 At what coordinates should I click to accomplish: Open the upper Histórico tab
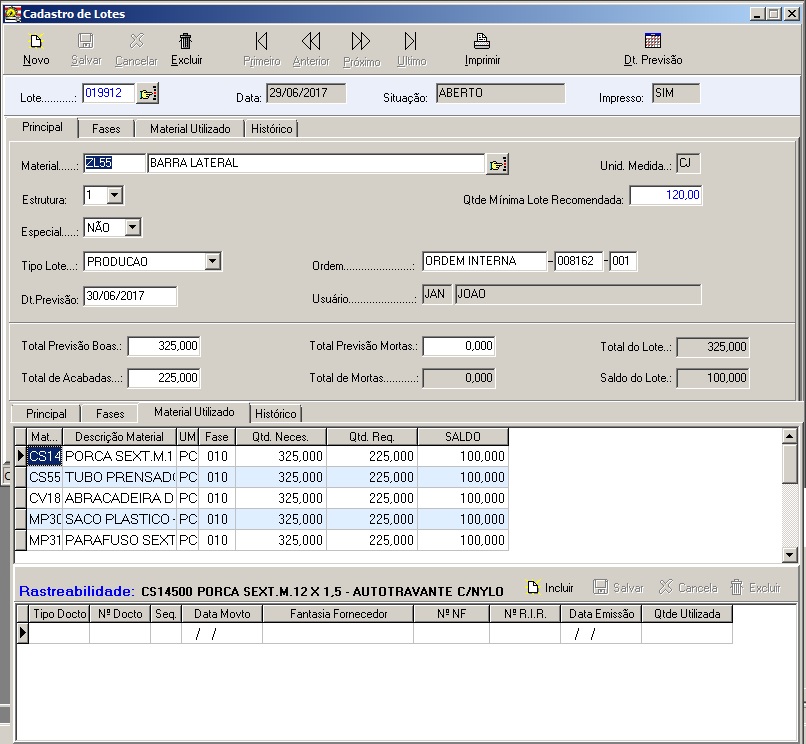pos(272,129)
